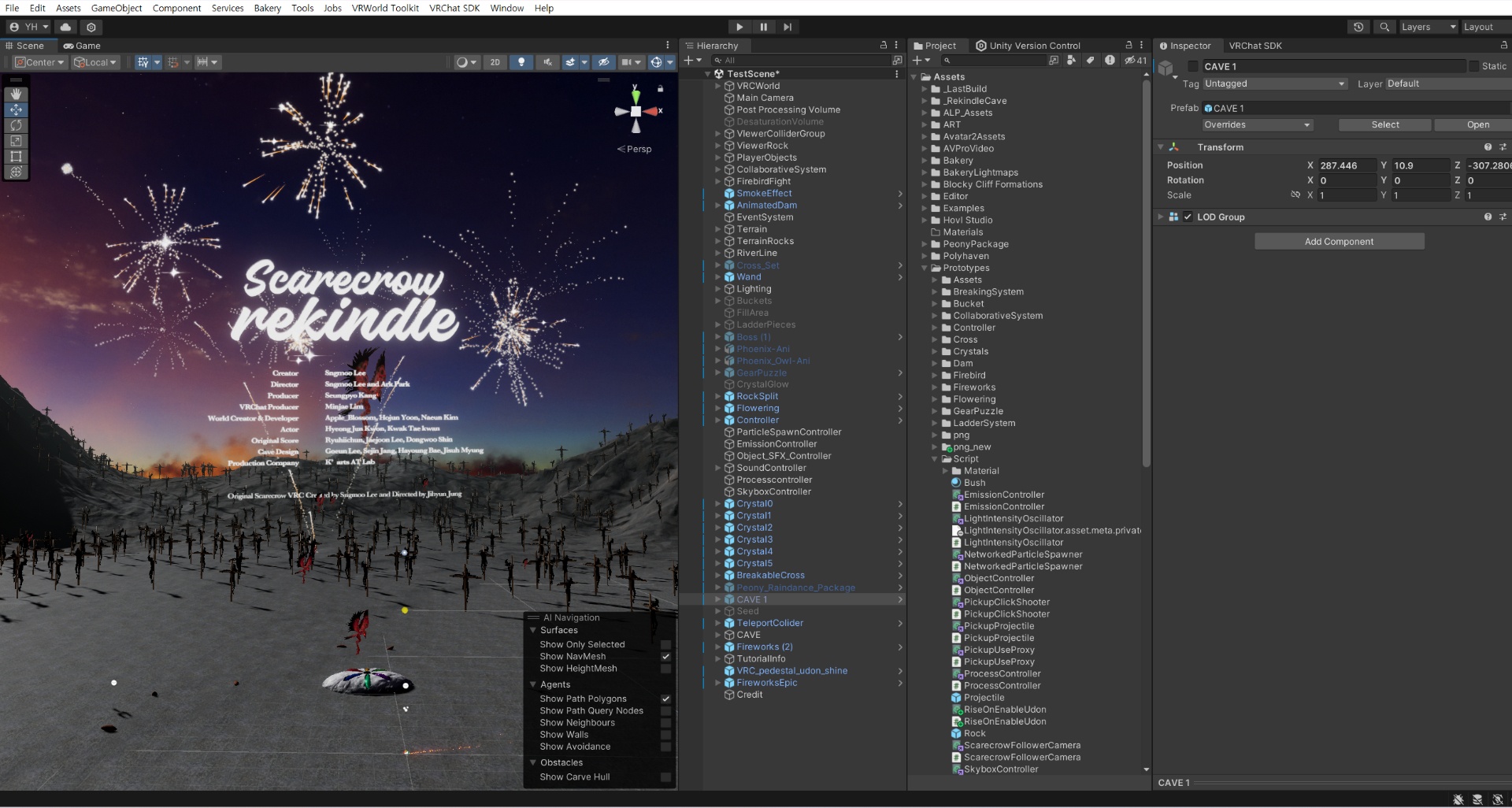The image size is (1512, 808).
Task: Open the undo history icon
Action: pos(1358,27)
